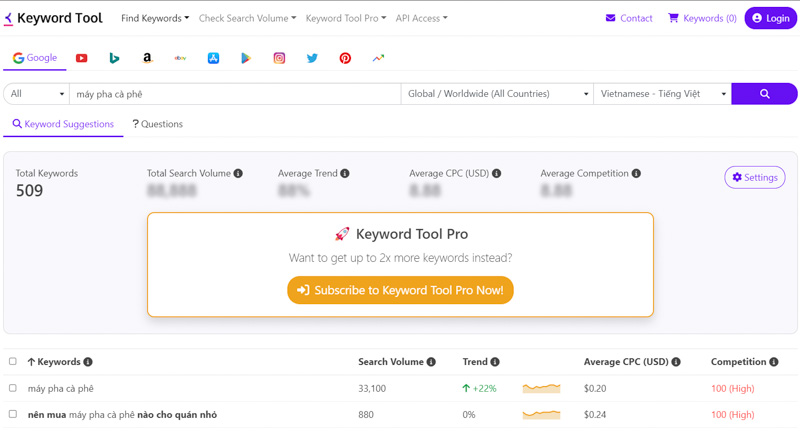800x431 pixels.
Task: Select the Google Play Store icon
Action: click(246, 58)
